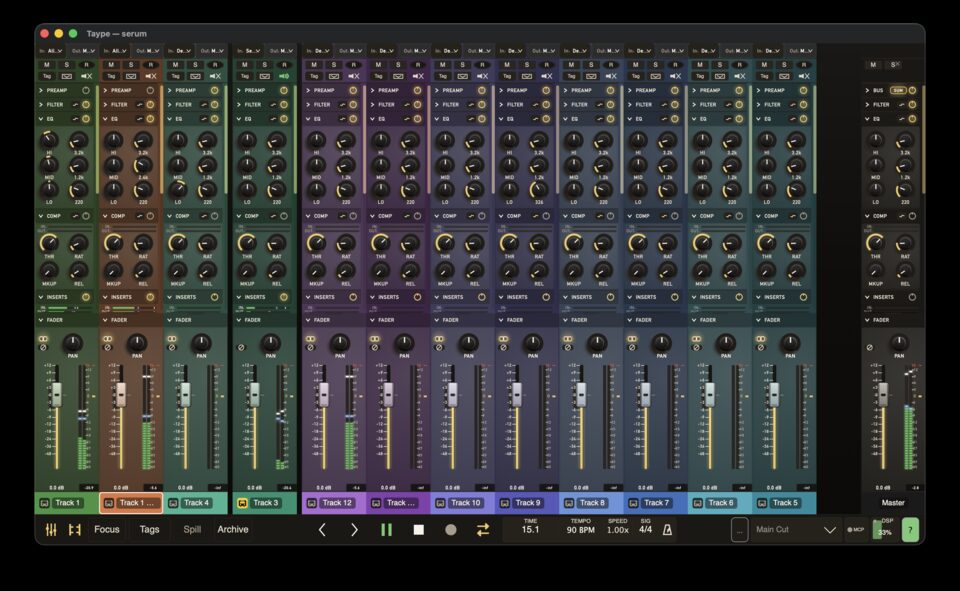Viewport: 960px width, 591px height.
Task: Open the Focus tab
Action: pos(107,529)
